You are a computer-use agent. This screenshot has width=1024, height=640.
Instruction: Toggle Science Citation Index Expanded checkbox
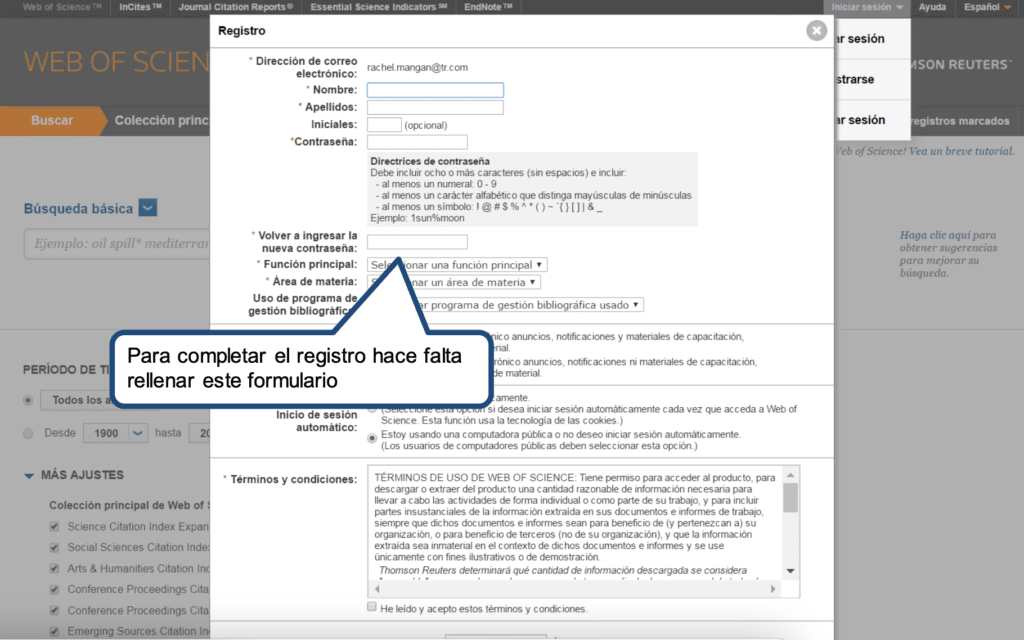pyautogui.click(x=54, y=526)
